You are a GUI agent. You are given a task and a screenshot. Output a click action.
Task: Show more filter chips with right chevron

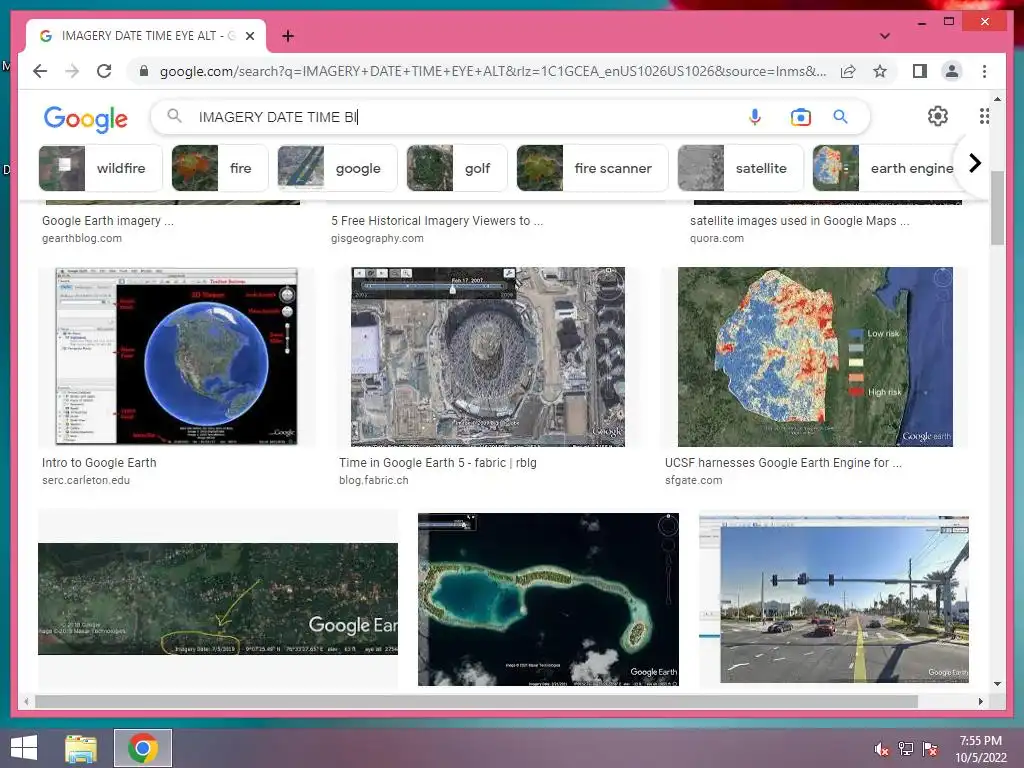point(974,163)
